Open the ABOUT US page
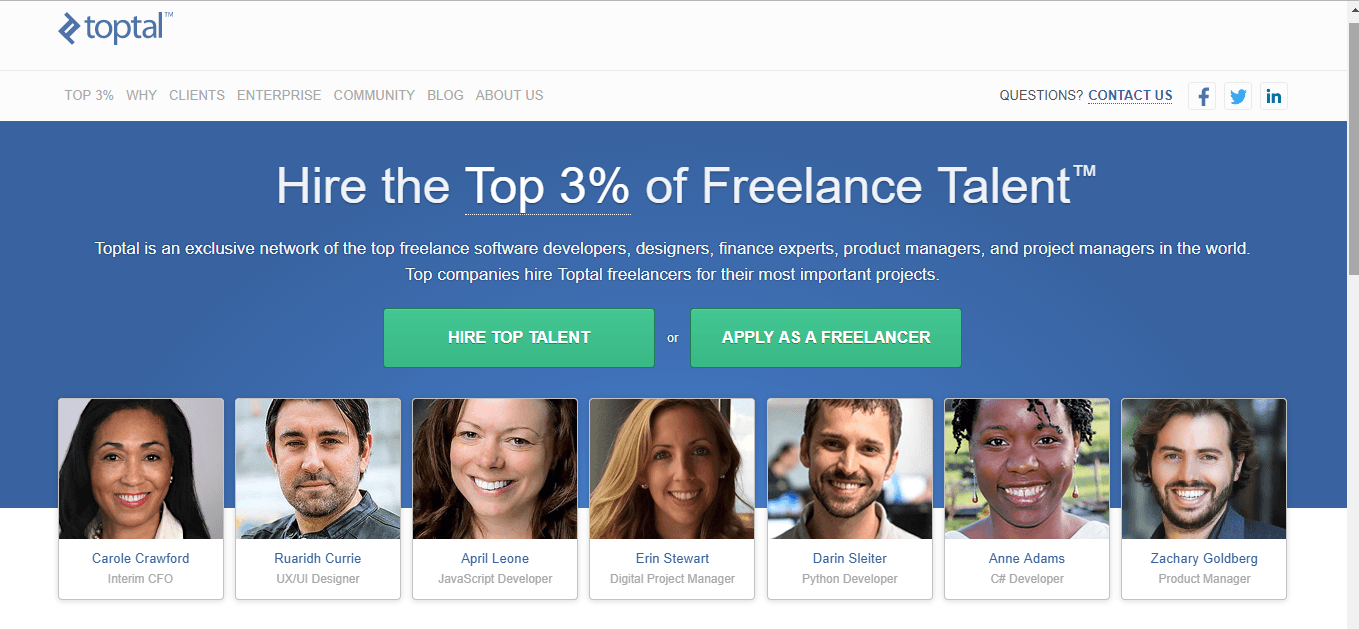The image size is (1359, 629). coord(509,95)
